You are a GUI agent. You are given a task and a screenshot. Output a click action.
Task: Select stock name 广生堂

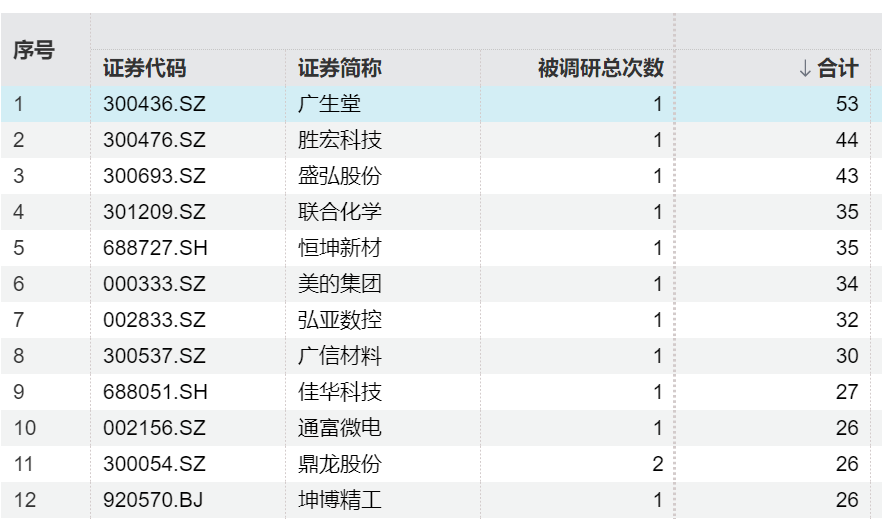(x=329, y=104)
